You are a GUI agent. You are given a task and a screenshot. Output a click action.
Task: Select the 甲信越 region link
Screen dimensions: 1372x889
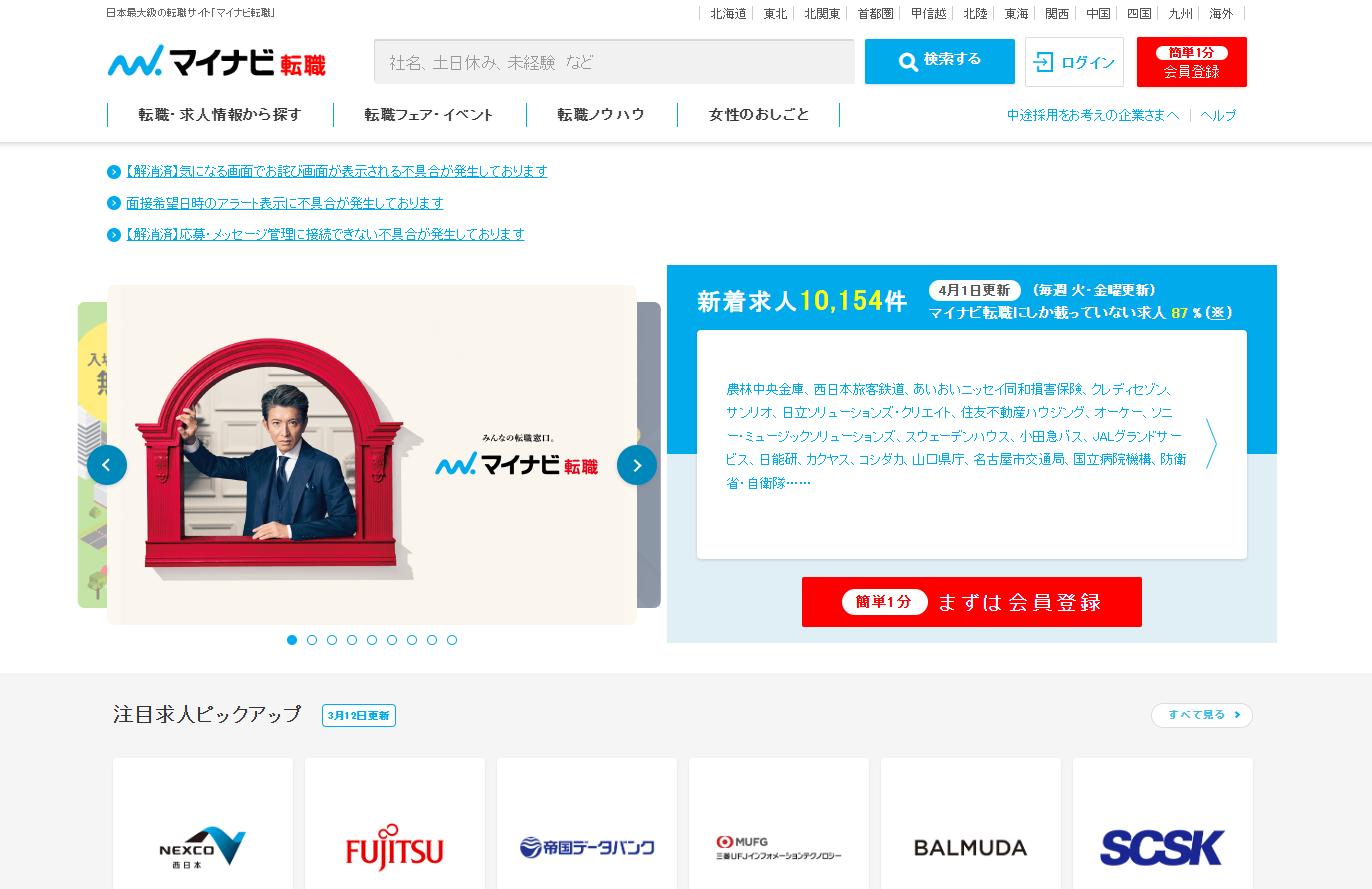tap(929, 14)
